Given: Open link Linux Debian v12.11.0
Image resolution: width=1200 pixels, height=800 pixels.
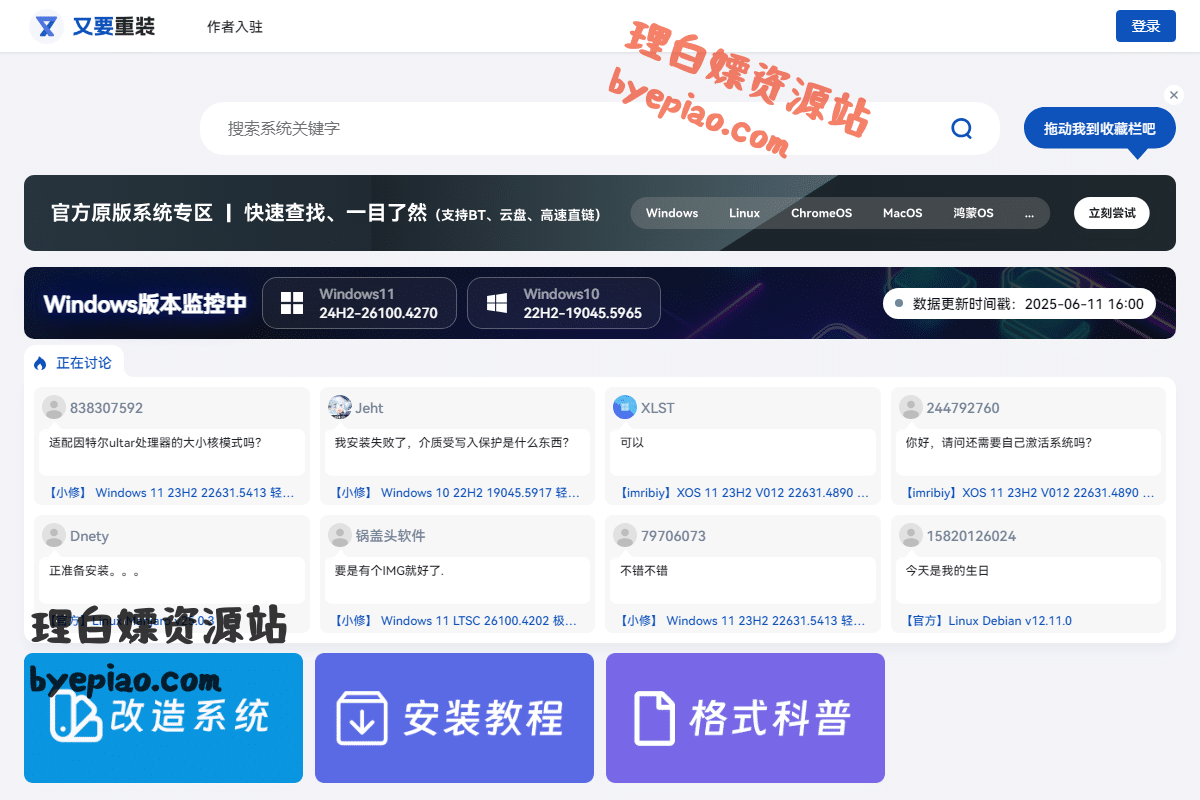Looking at the screenshot, I should tap(988, 621).
